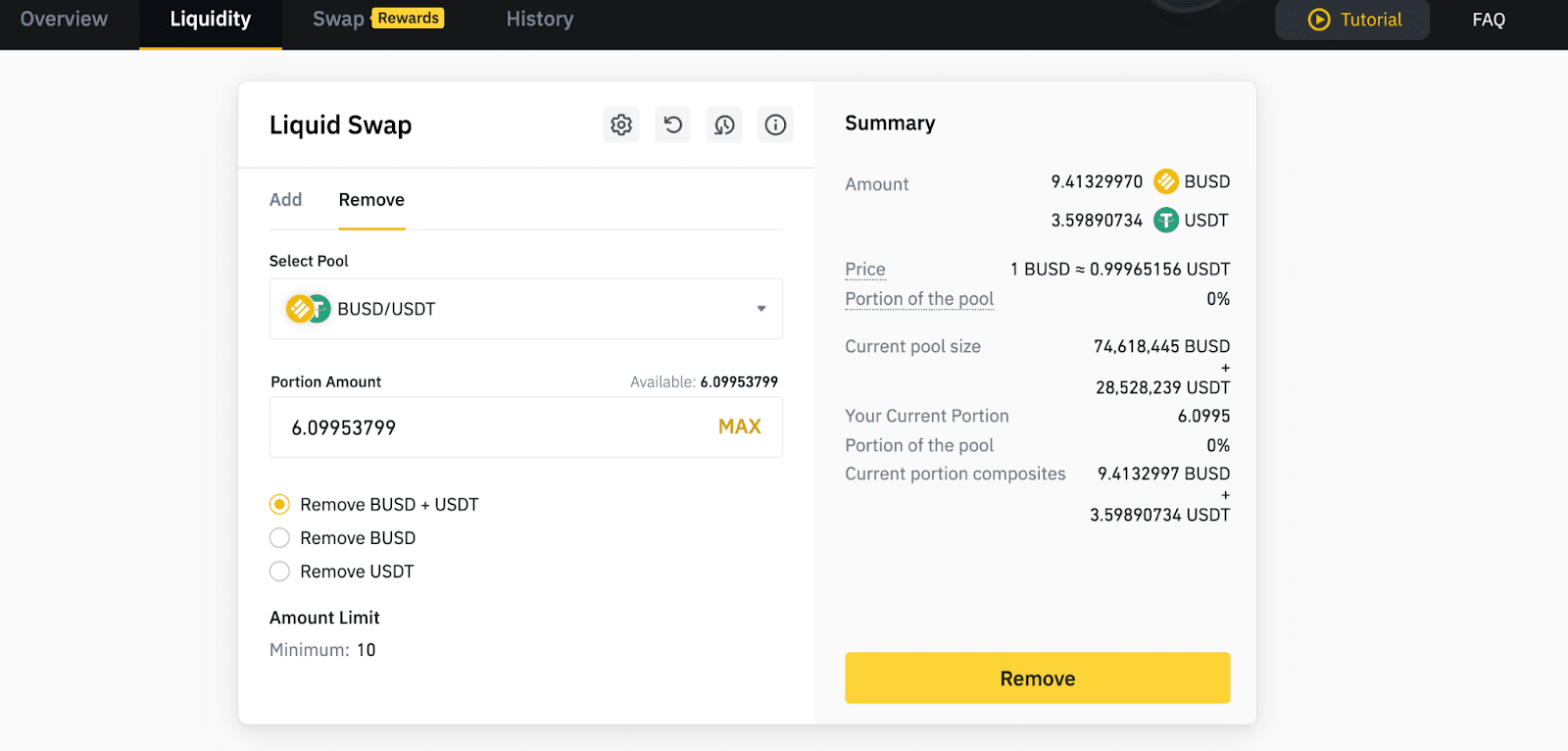This screenshot has height=751, width=1568.
Task: Click the Rewards badge next to Swap
Action: tap(408, 18)
